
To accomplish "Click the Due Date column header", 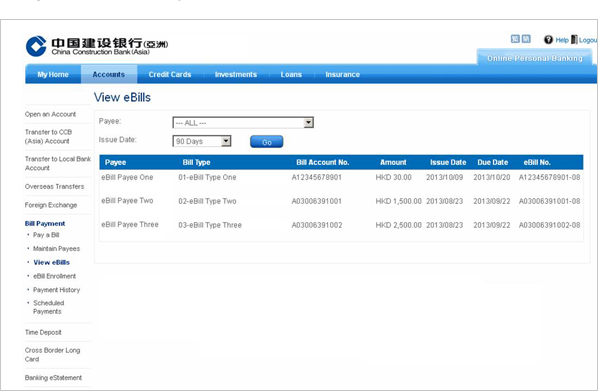I will click(493, 163).
